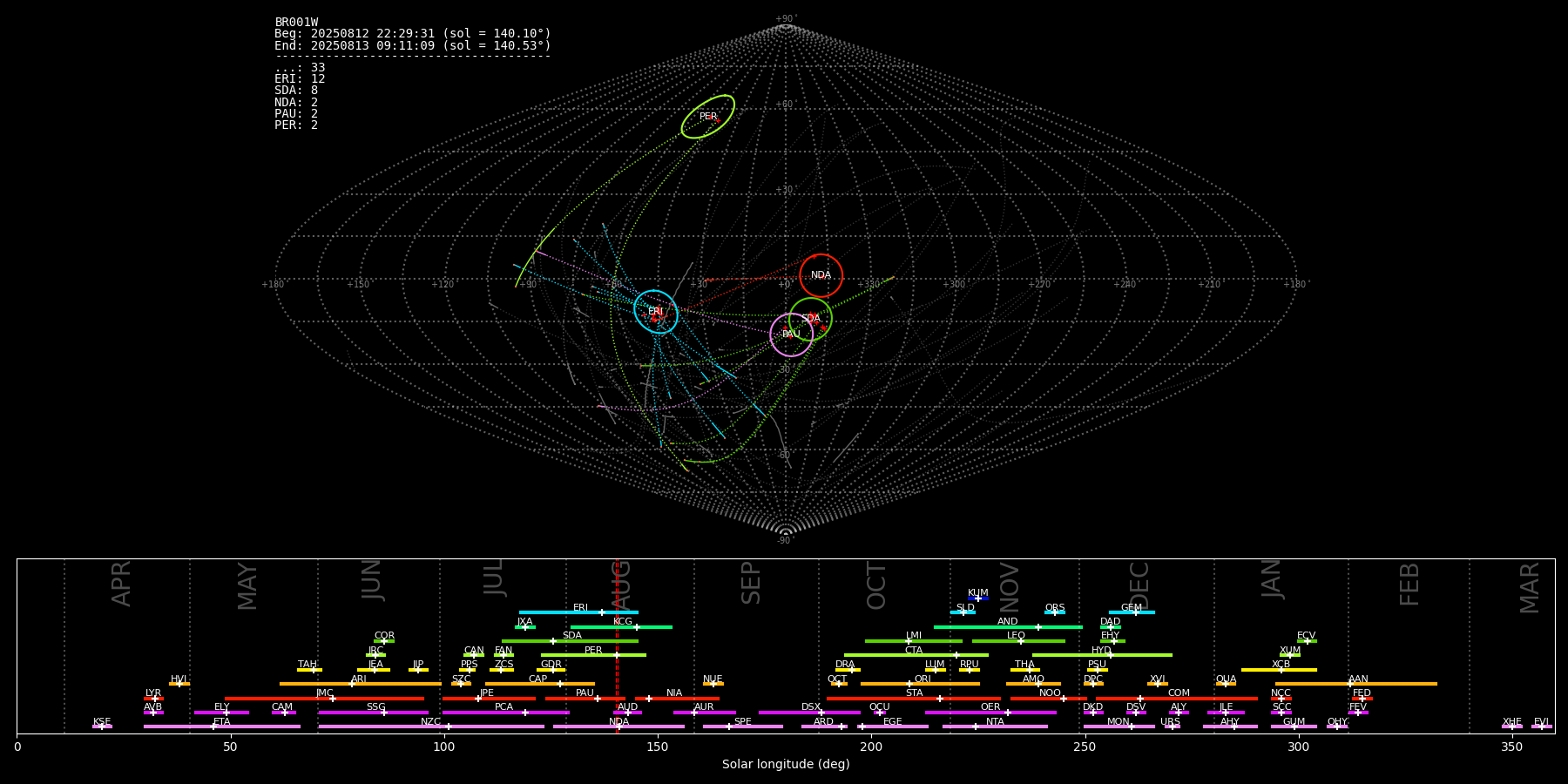Click the KSE activity bar

[102, 727]
